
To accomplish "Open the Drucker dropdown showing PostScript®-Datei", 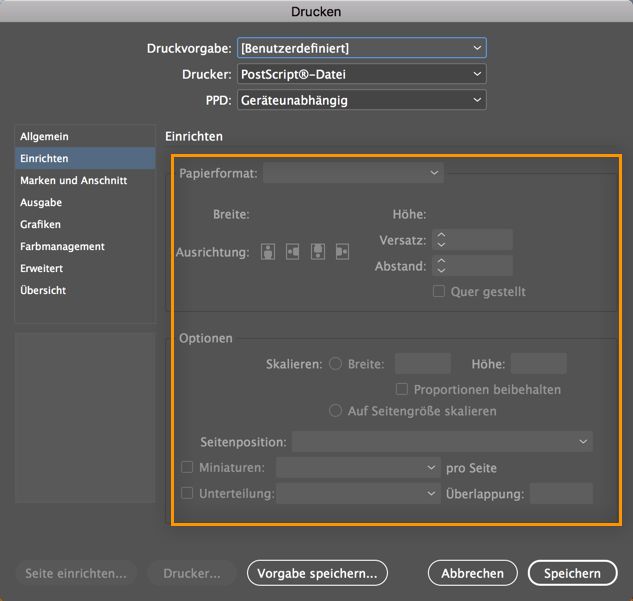I will [x=361, y=74].
